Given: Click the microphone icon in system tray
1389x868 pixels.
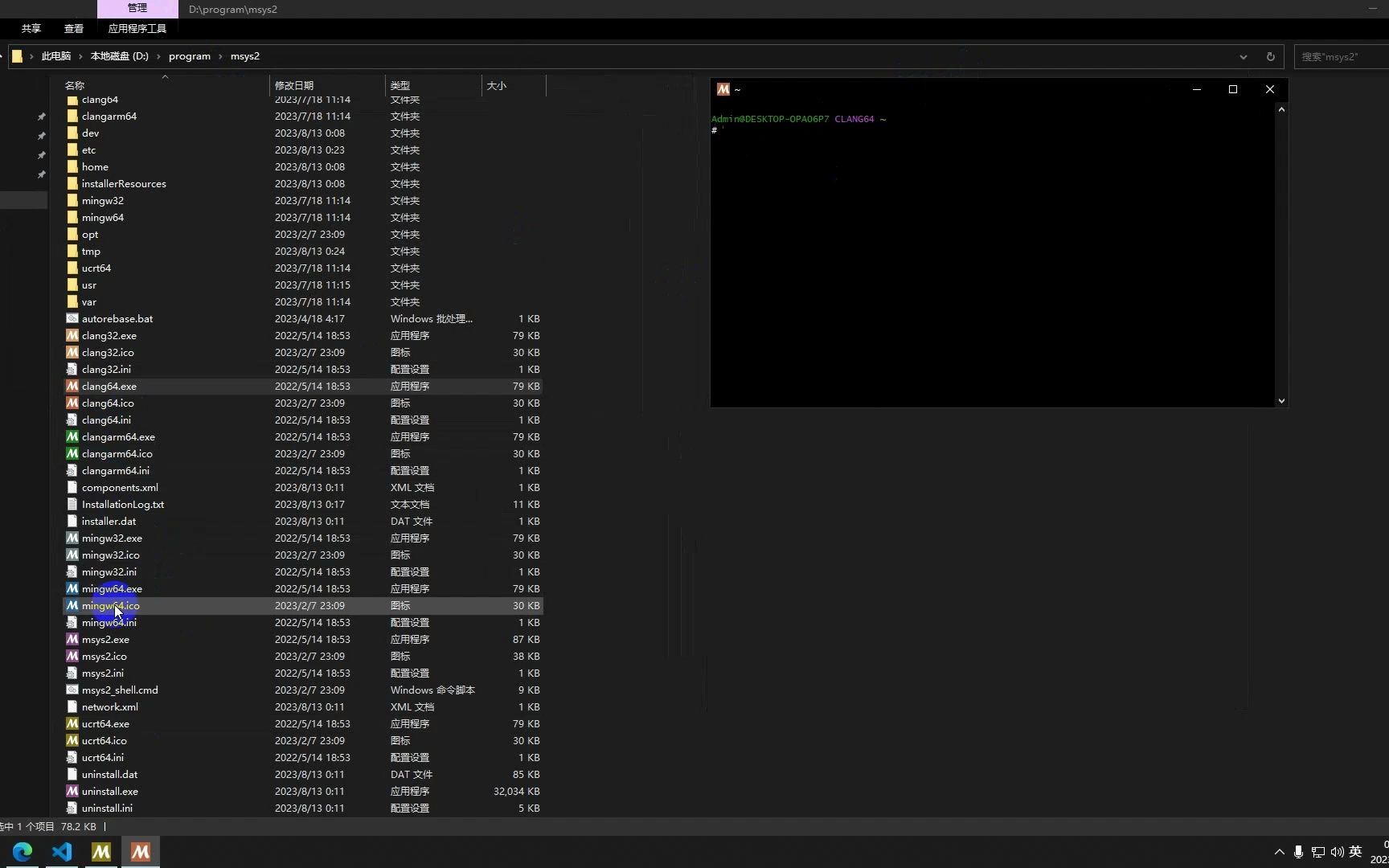Looking at the screenshot, I should point(1298,852).
